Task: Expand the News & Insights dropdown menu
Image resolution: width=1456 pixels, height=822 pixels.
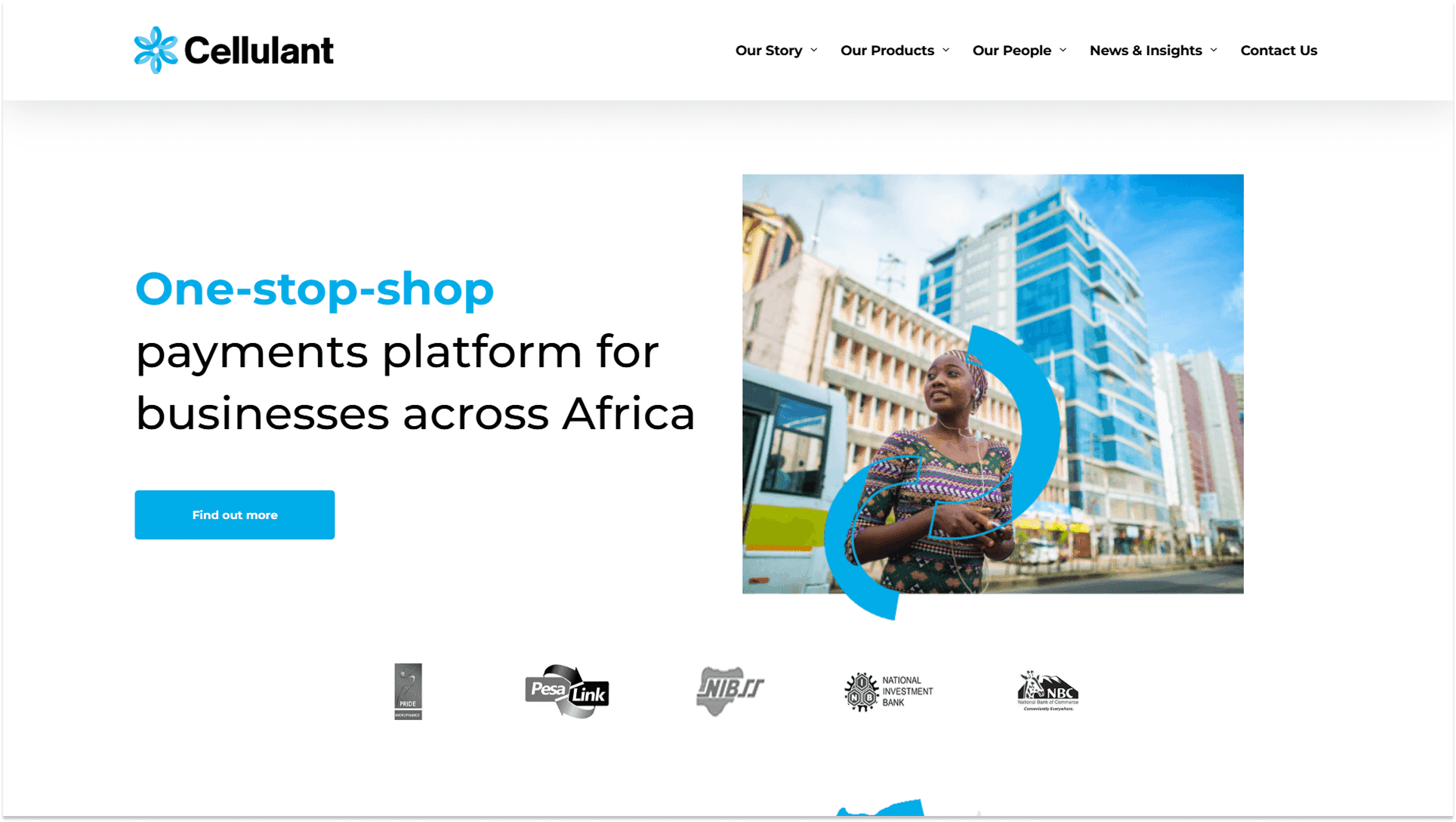Action: coord(1153,50)
